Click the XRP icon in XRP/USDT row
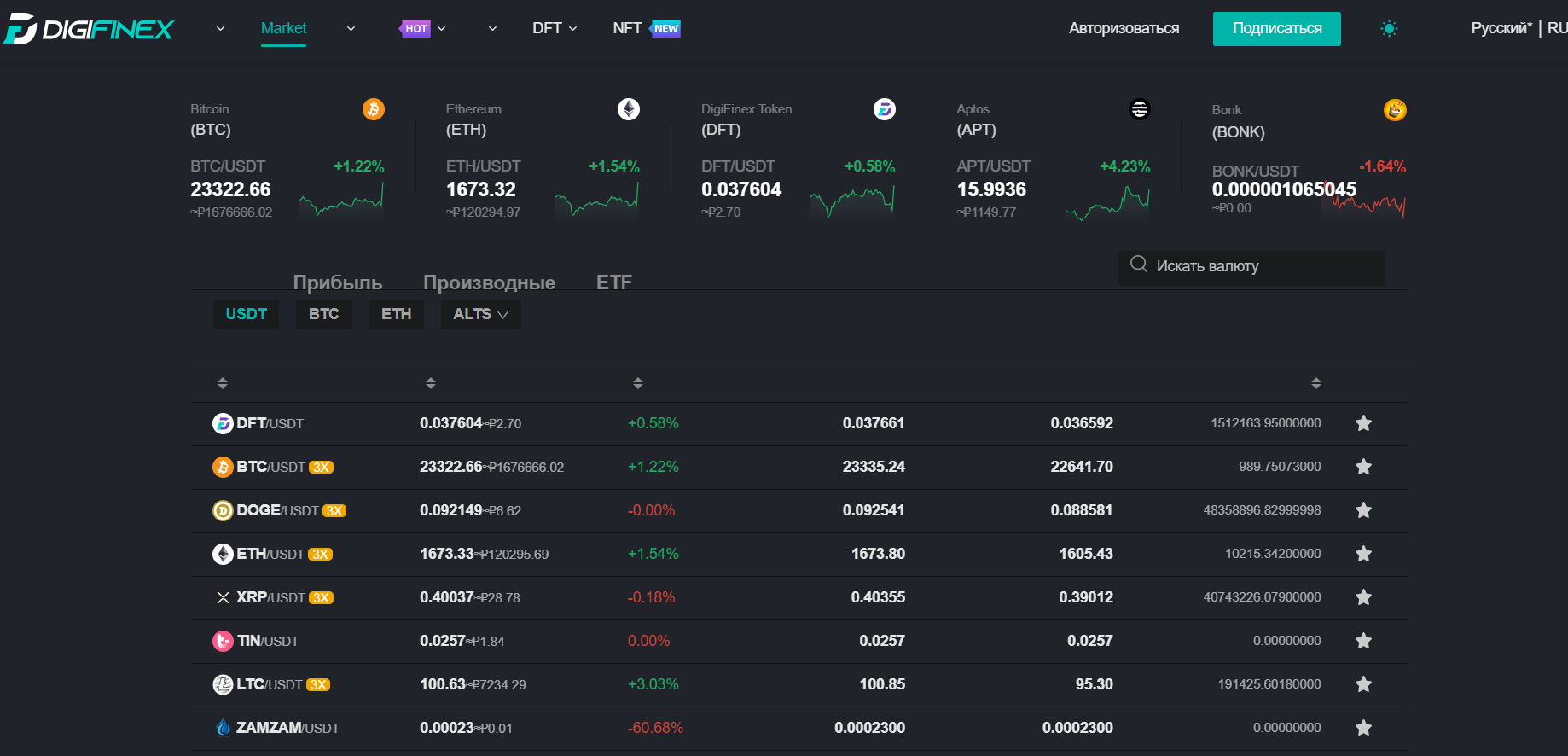This screenshot has width=1568, height=756. 223,597
